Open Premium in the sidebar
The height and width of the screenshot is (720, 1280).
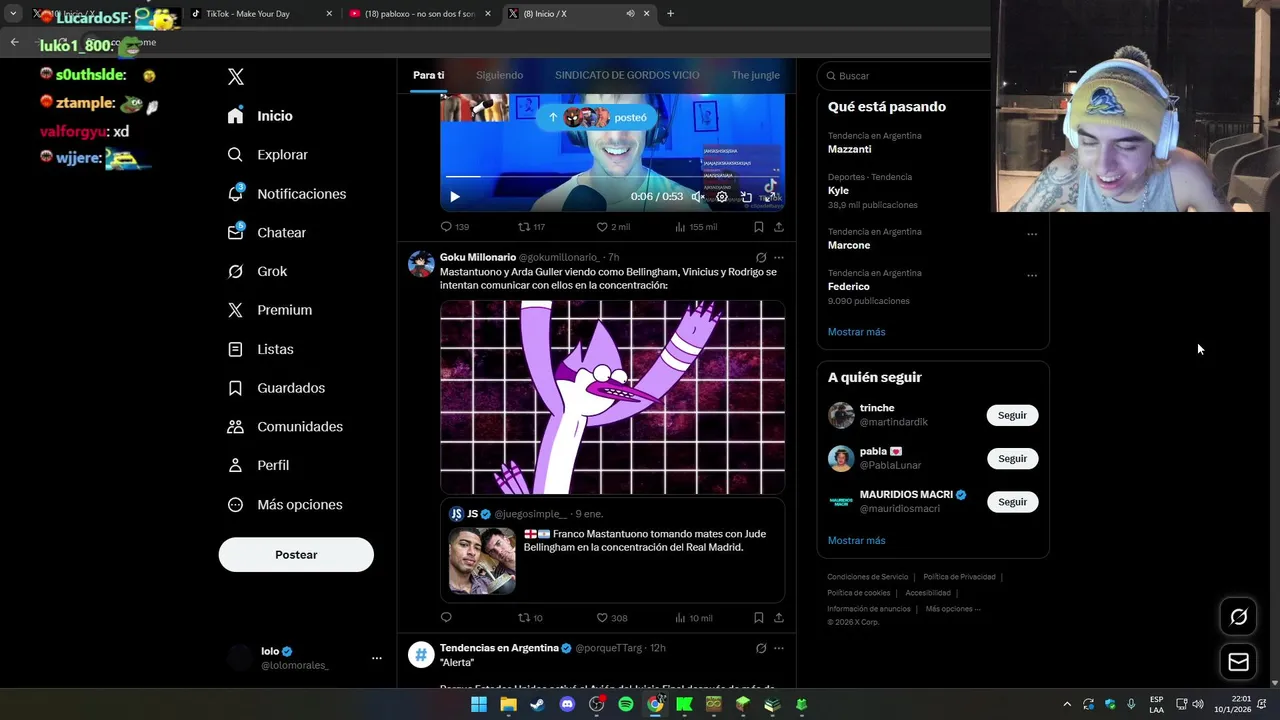tap(270, 310)
